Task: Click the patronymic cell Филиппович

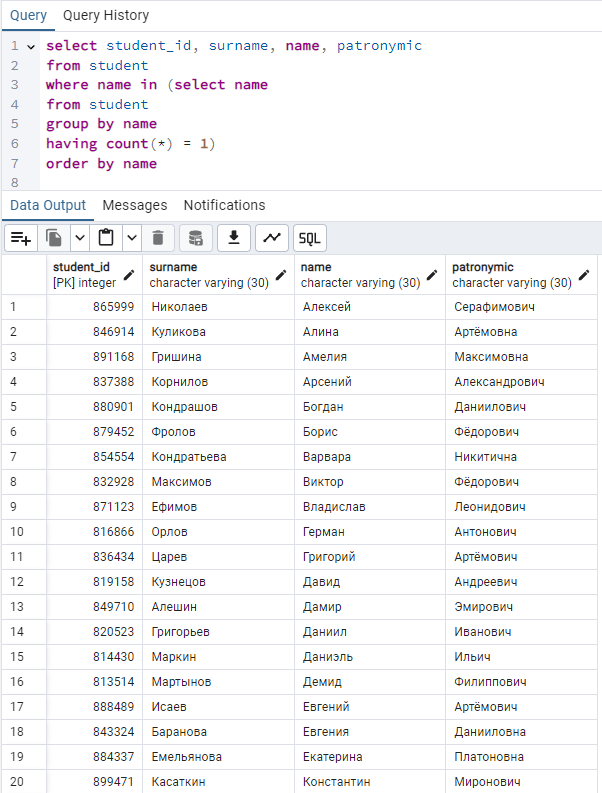Action: (x=521, y=682)
